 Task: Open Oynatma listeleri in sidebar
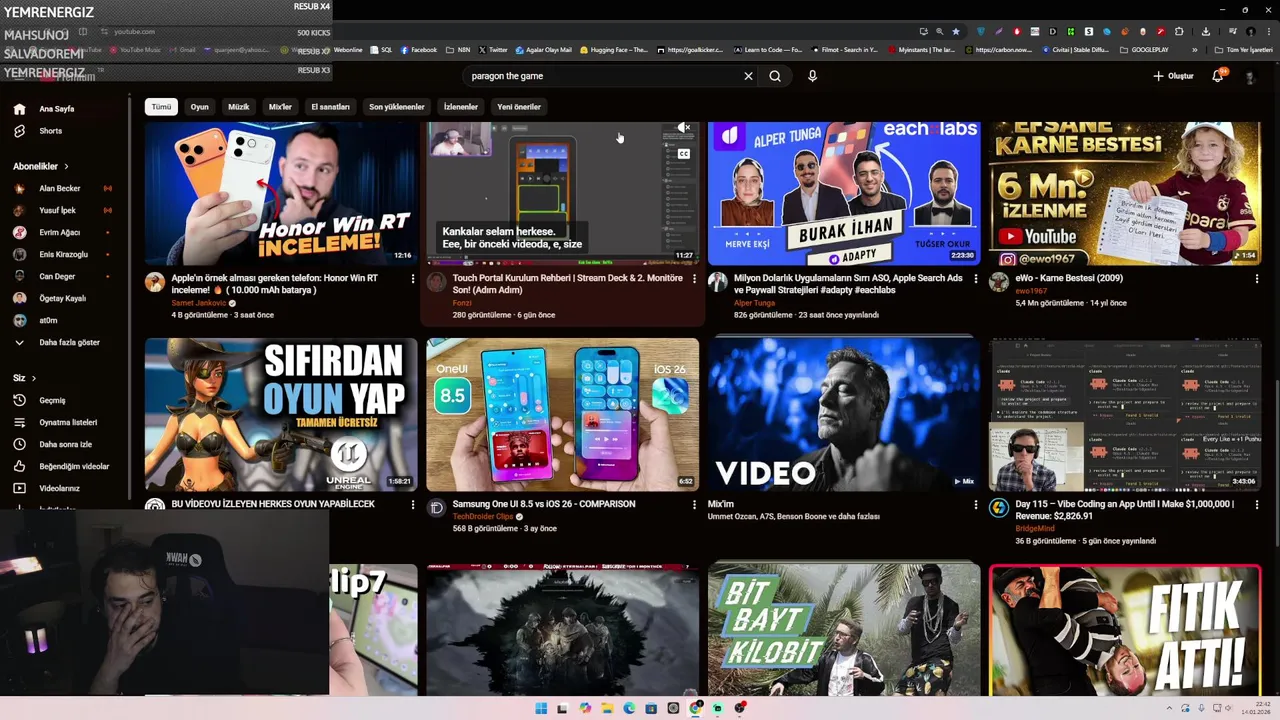coord(66,422)
